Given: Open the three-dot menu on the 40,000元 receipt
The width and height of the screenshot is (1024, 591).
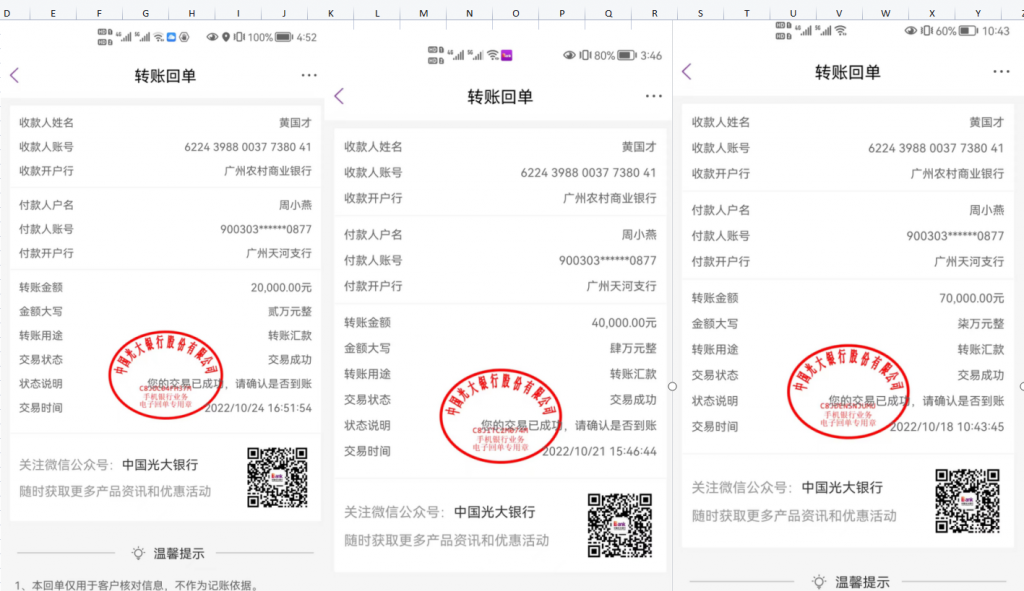Looking at the screenshot, I should click(654, 96).
